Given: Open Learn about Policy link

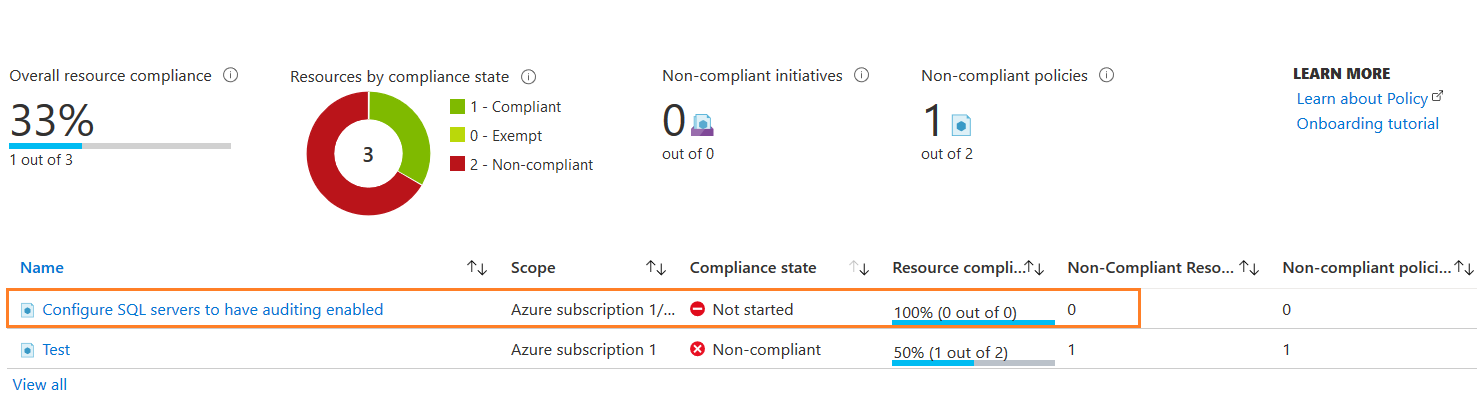Looking at the screenshot, I should (x=1361, y=98).
